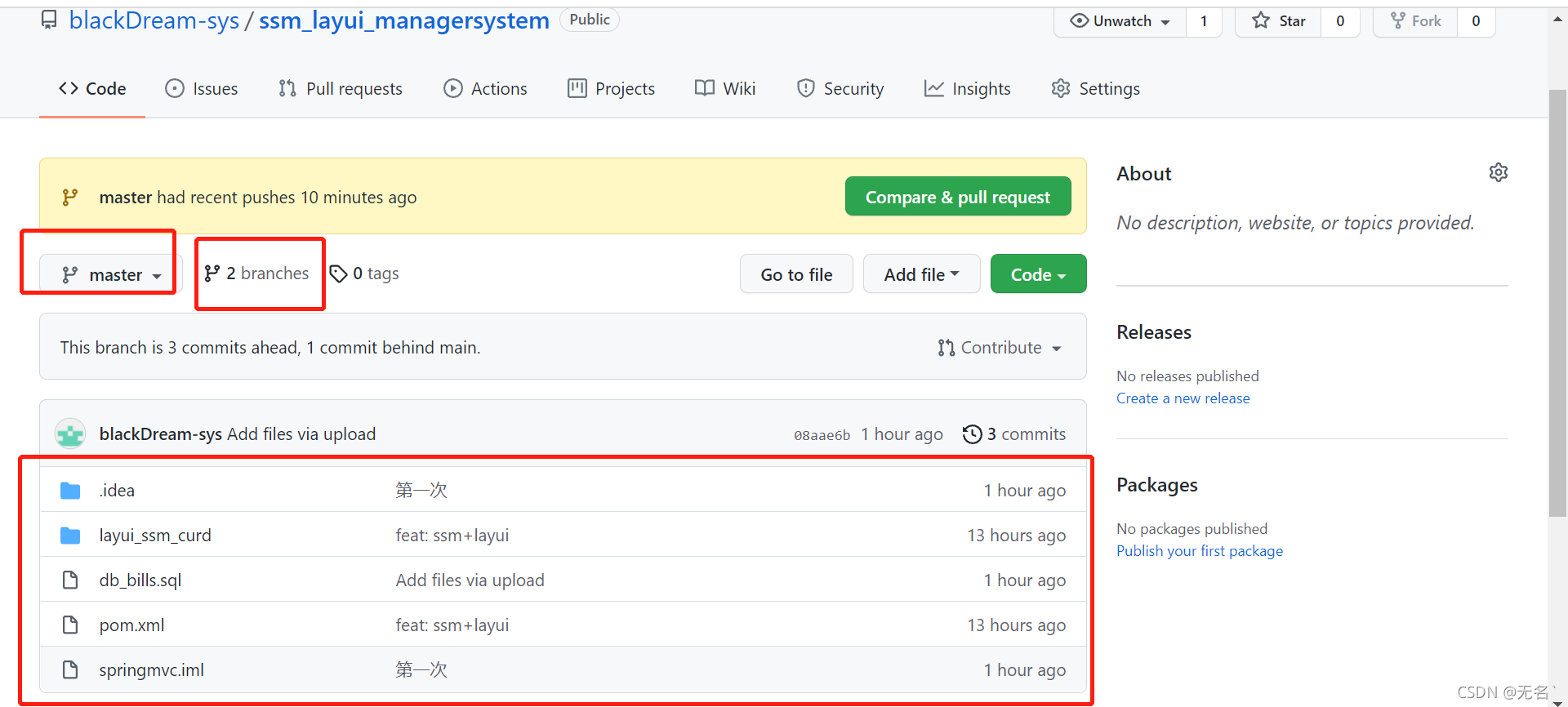Open the Wiki tab
Image resolution: width=1568 pixels, height=707 pixels.
(725, 89)
